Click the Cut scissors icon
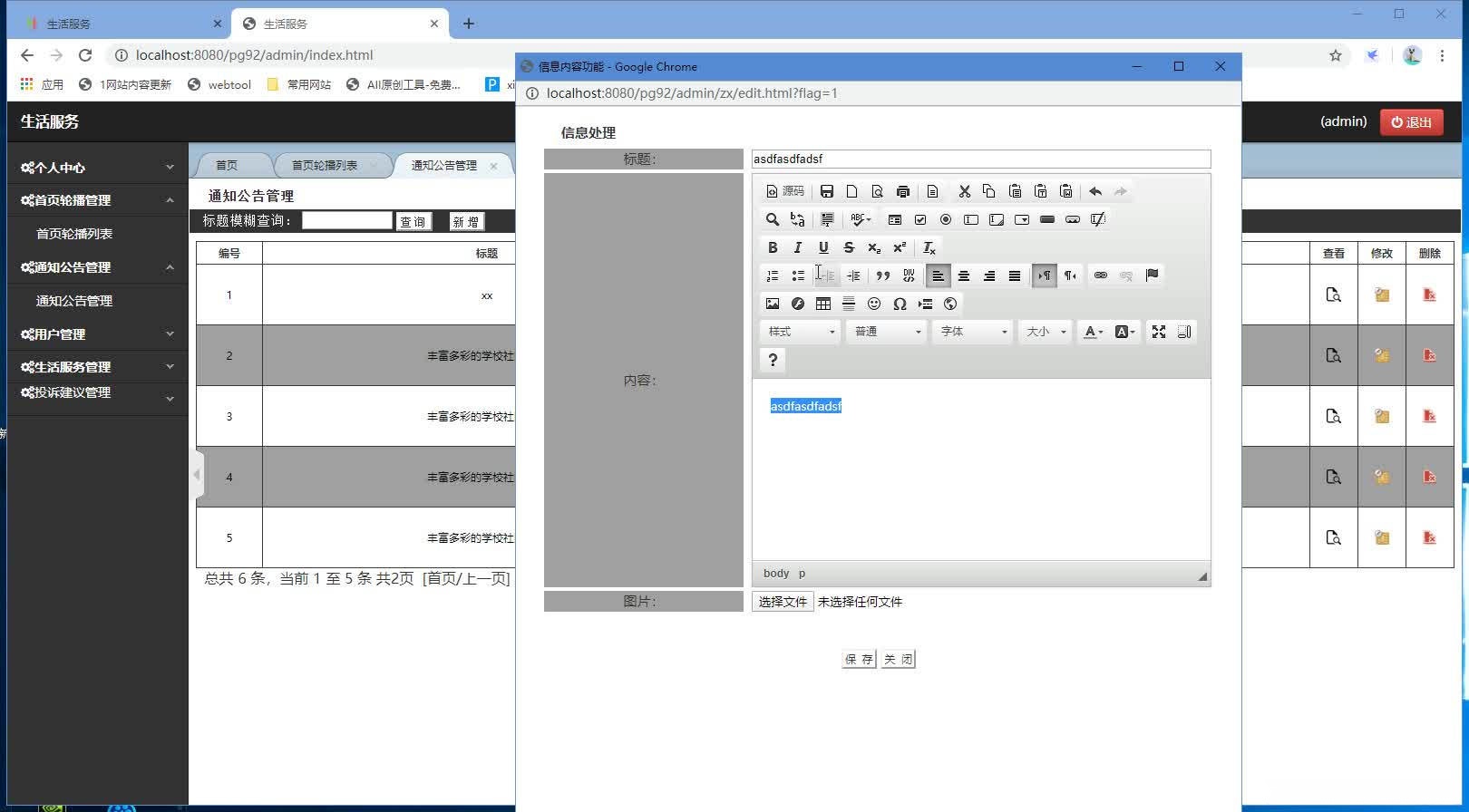The width and height of the screenshot is (1469, 812). [x=964, y=191]
